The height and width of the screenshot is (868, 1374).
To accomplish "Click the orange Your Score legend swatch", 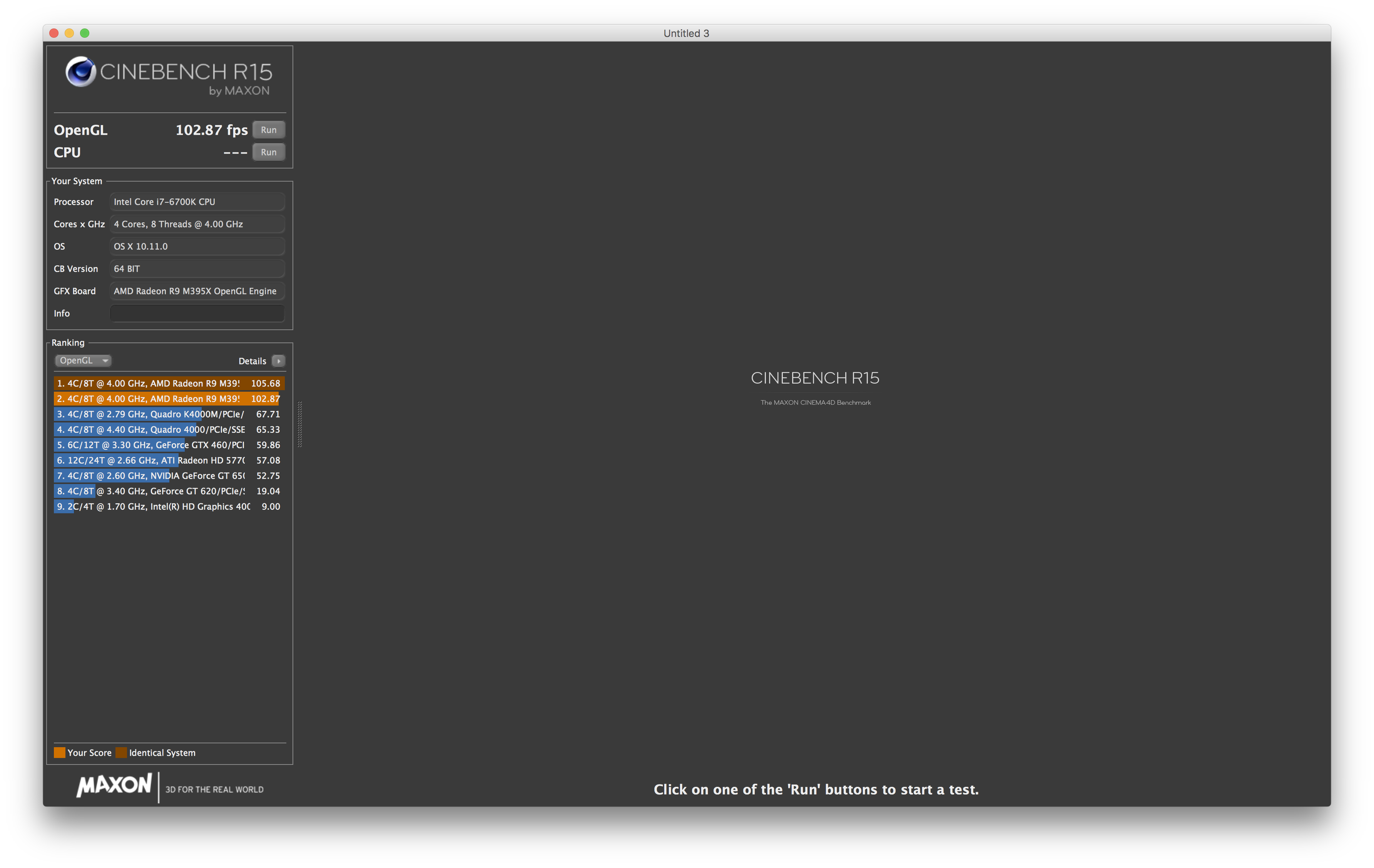I will (59, 752).
